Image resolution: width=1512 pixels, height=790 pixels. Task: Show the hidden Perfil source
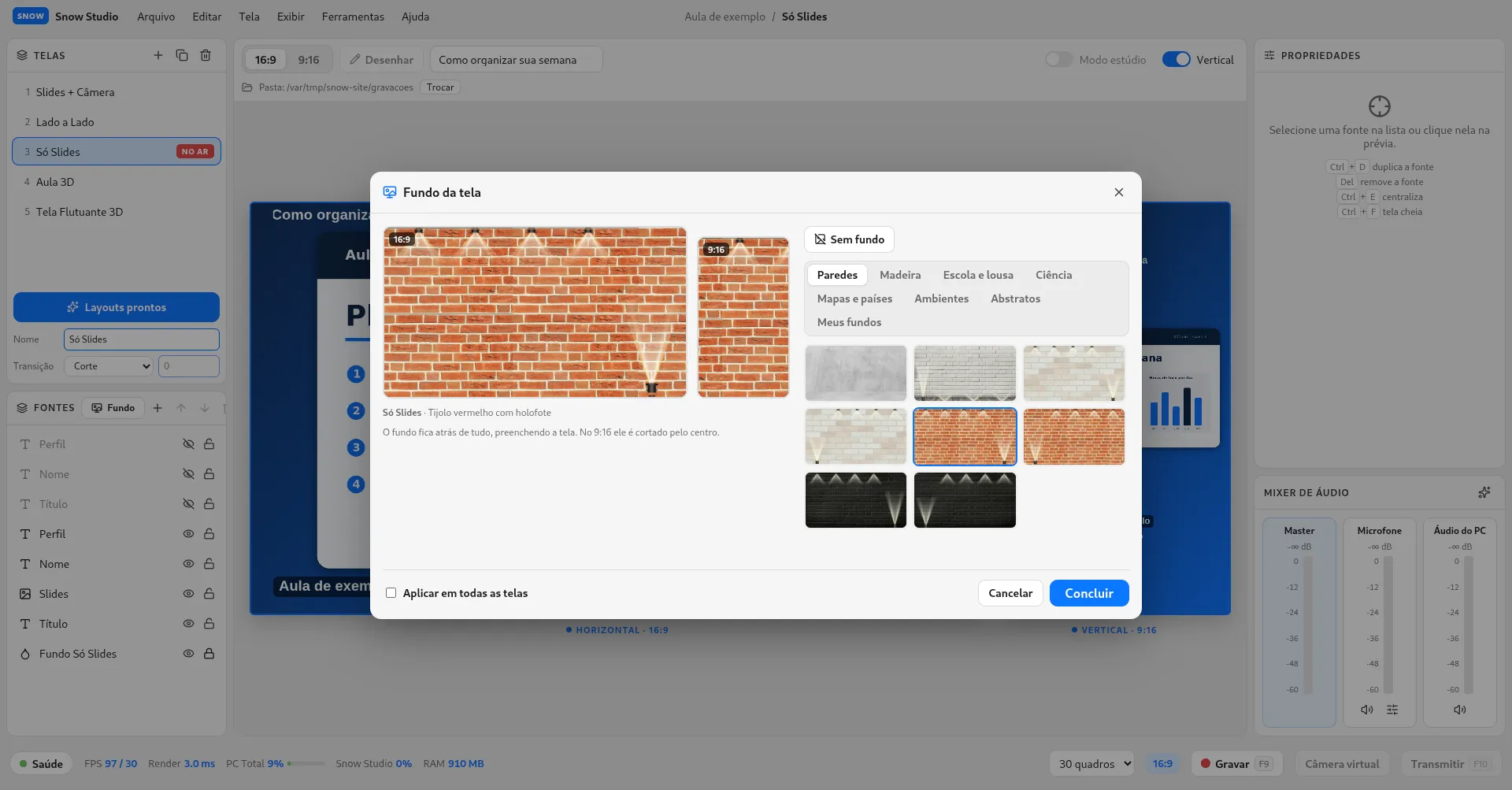pos(188,444)
